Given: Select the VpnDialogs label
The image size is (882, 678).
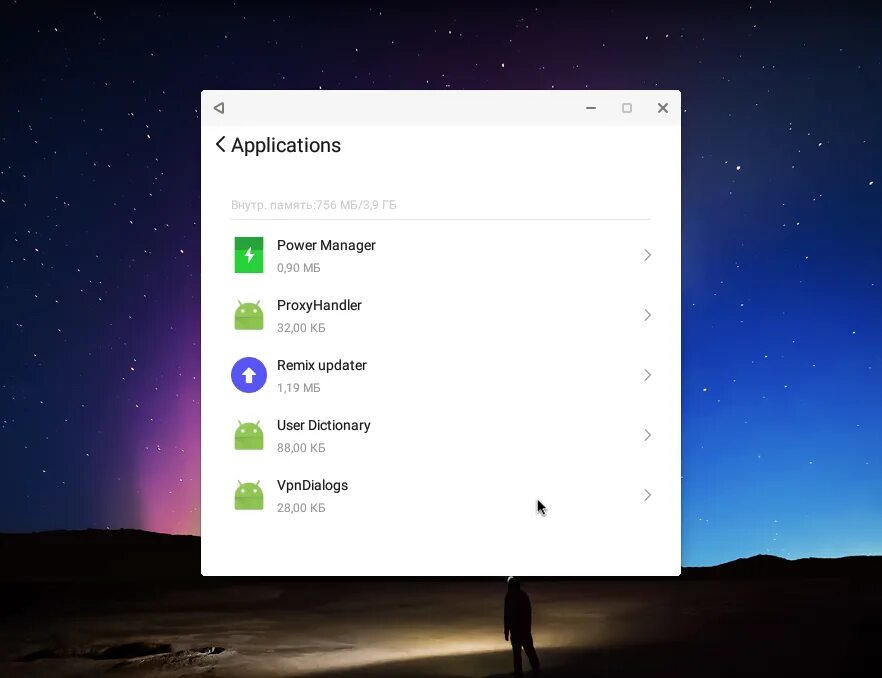Looking at the screenshot, I should coord(312,485).
